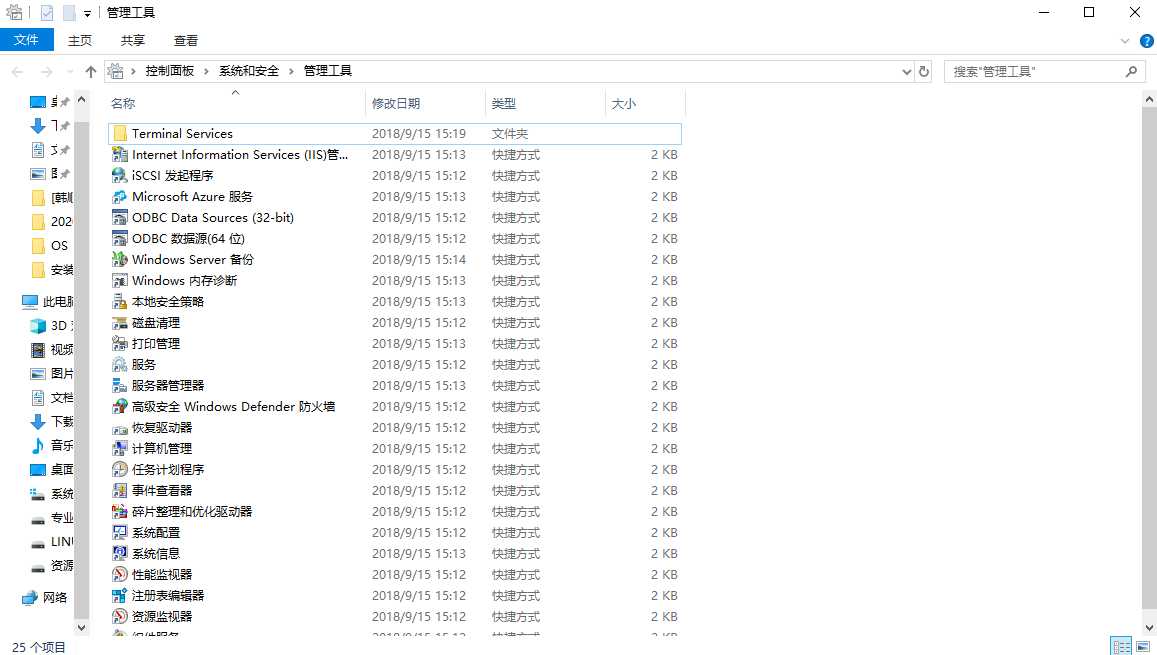Select ODBC Data Sources (32-bit) icon
1157x655 pixels.
(120, 218)
